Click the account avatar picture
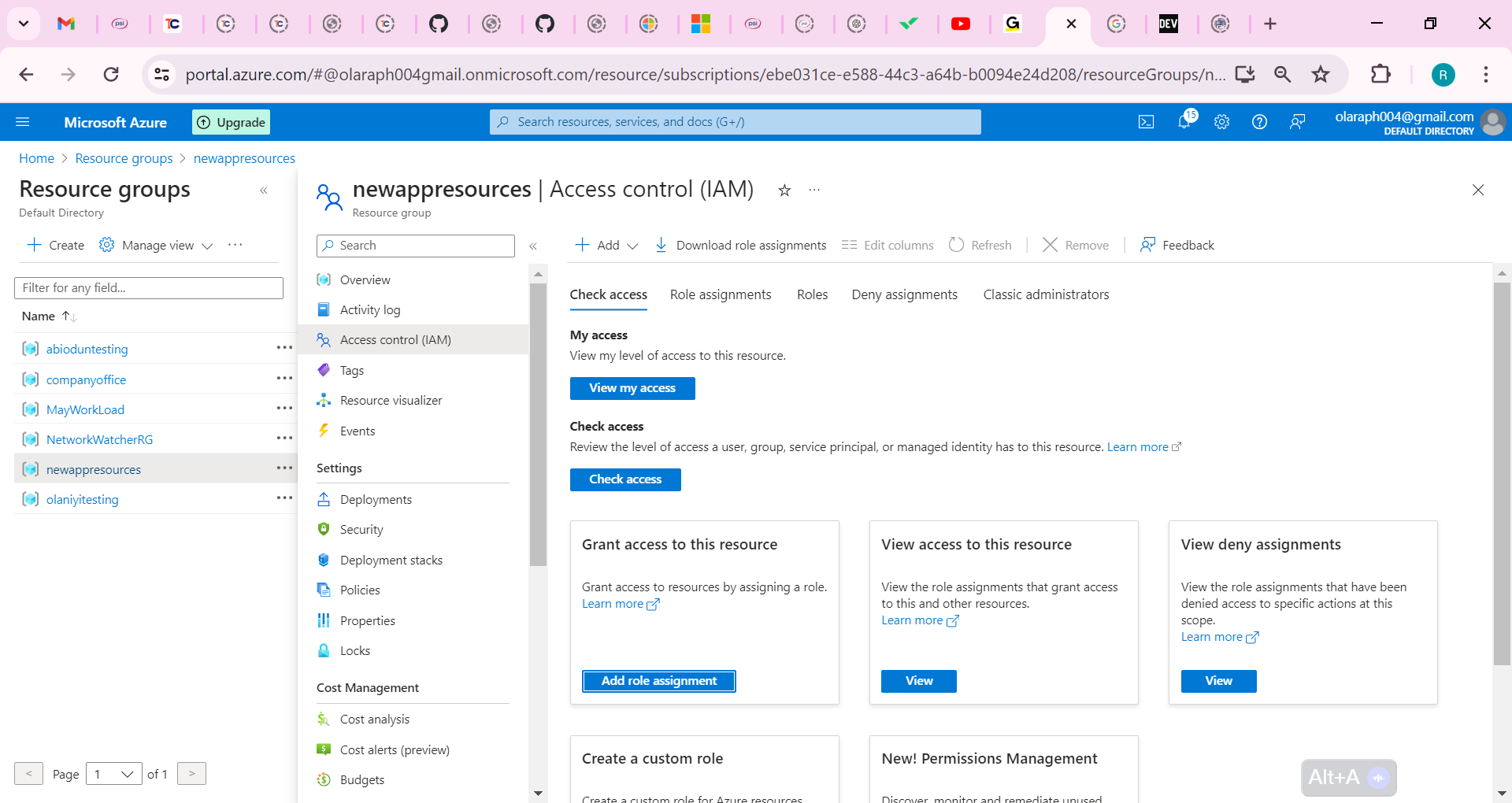1512x803 pixels. coord(1492,122)
